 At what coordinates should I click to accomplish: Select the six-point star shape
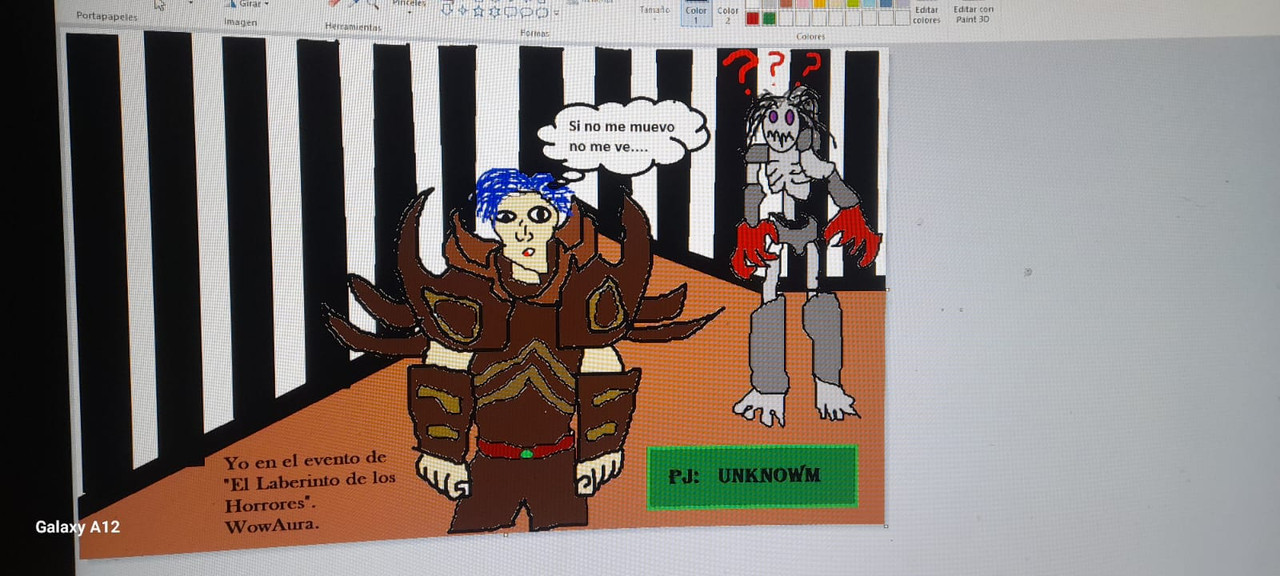(x=494, y=11)
